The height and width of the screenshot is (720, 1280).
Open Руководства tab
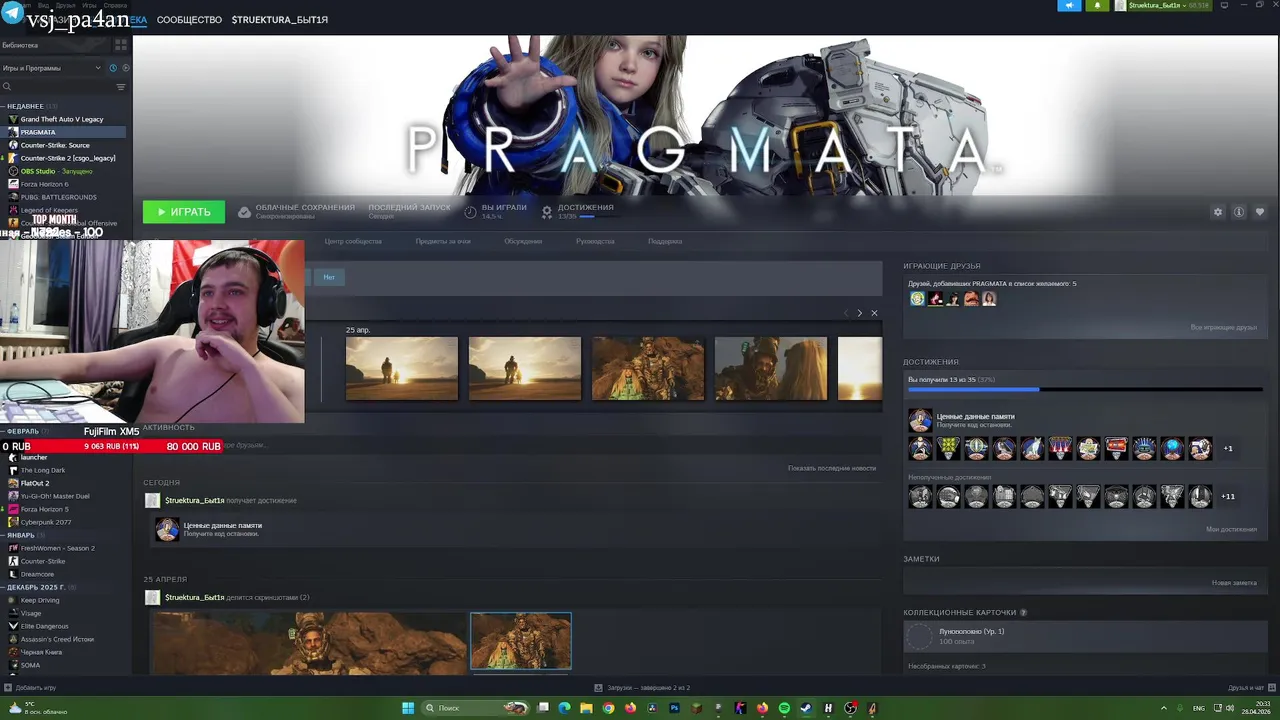pyautogui.click(x=595, y=241)
